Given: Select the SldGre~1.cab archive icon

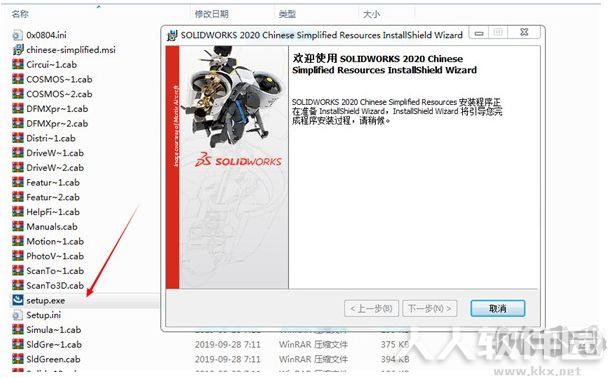Looking at the screenshot, I should (x=17, y=344).
